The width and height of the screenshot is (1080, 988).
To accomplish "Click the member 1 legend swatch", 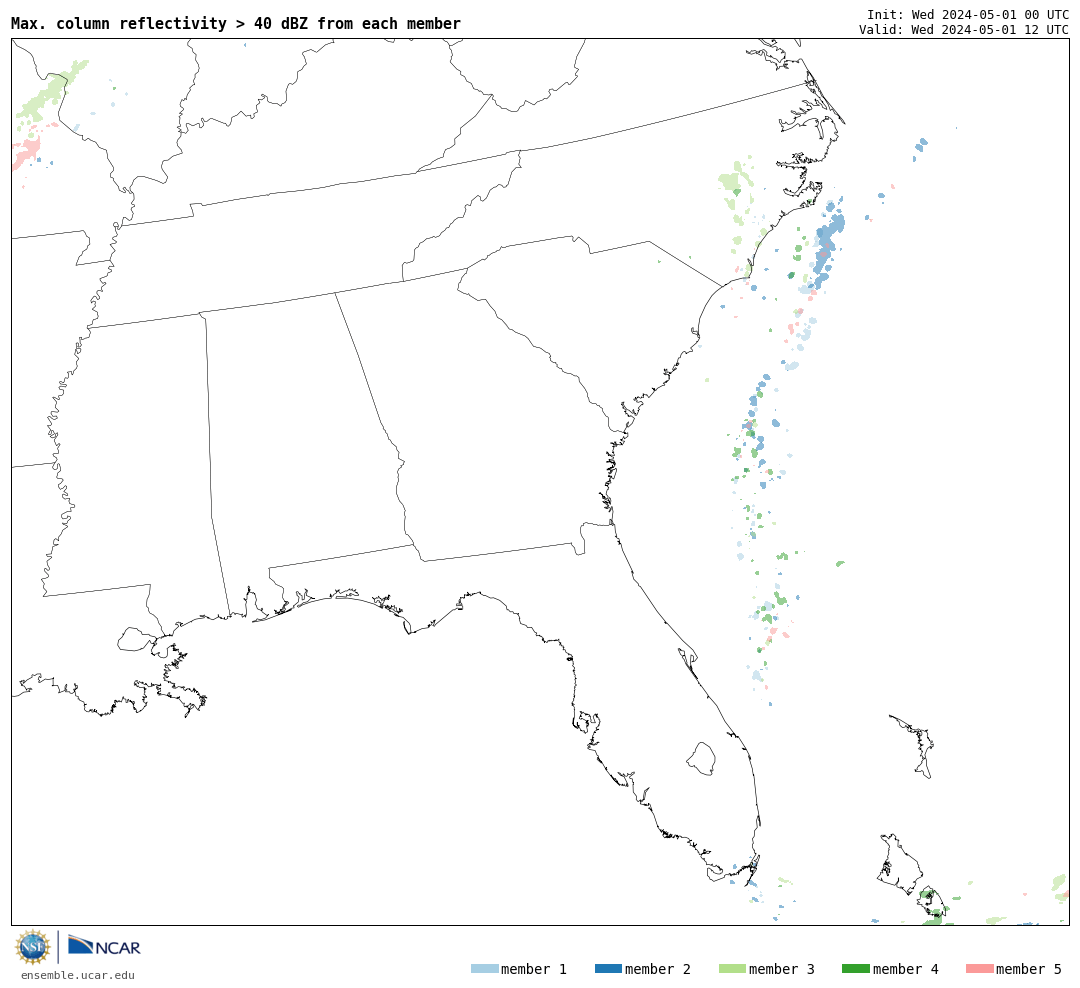I will coord(484,969).
